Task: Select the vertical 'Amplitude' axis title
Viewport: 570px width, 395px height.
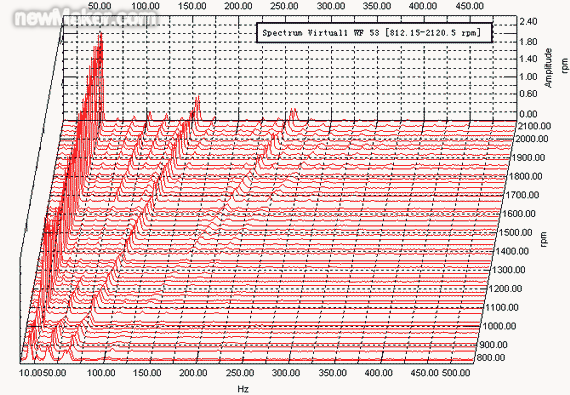Action: point(549,68)
